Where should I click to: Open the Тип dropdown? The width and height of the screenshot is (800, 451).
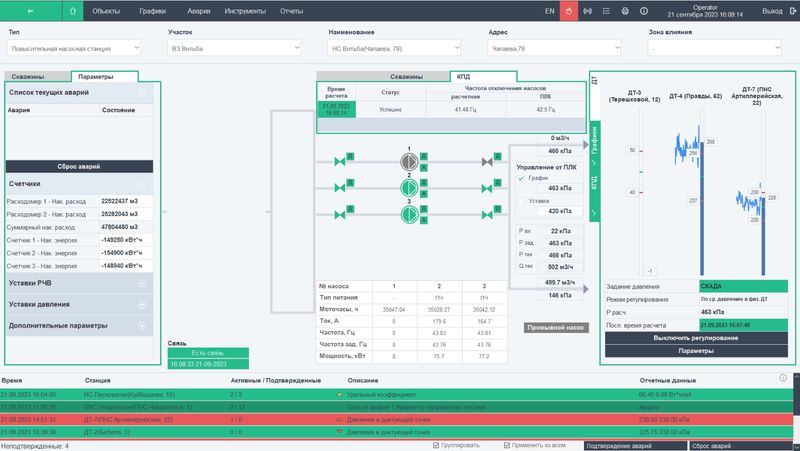pos(74,48)
